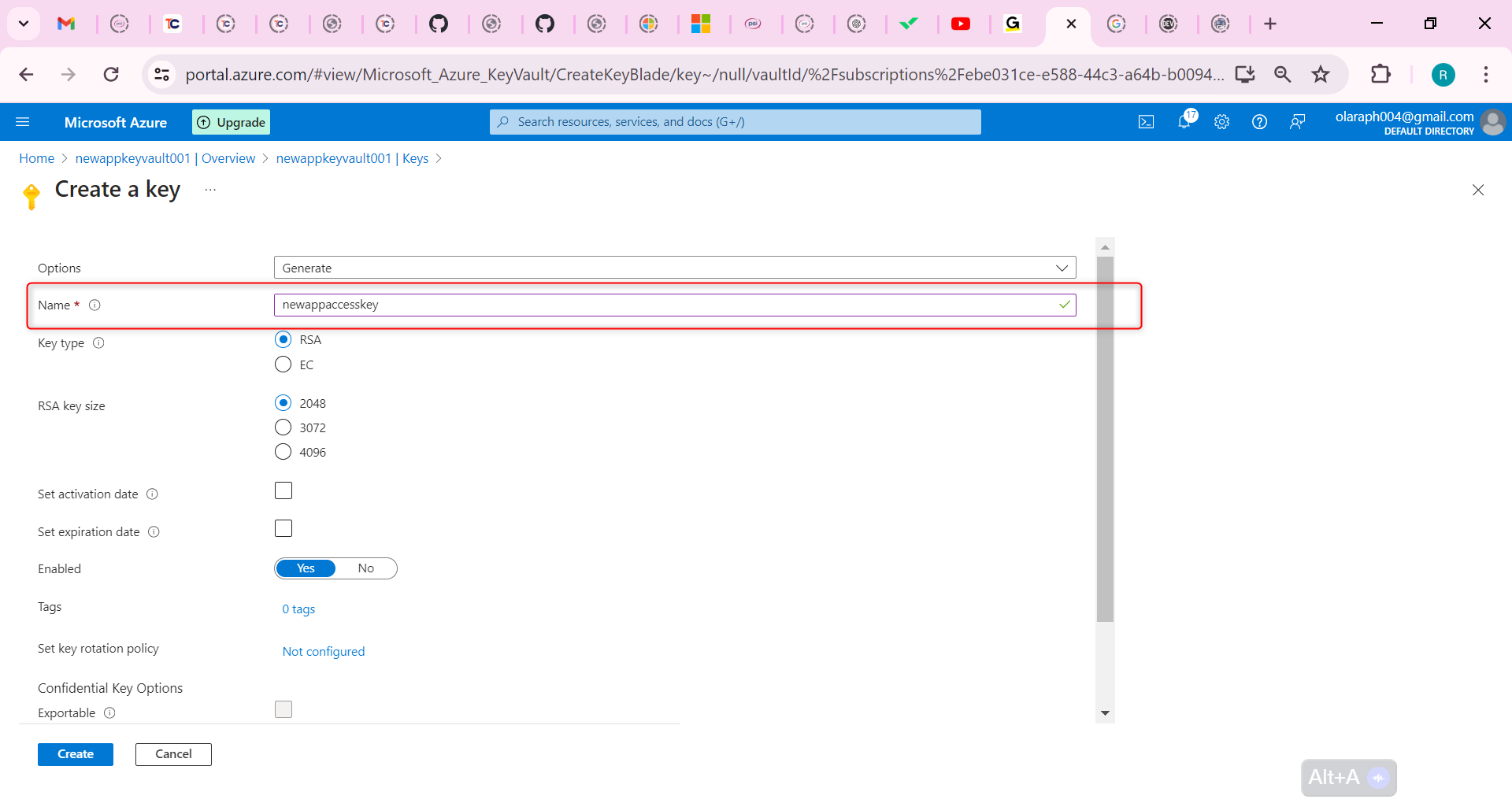Reload the Azure portal page
Viewport: 1512px width, 803px height.
(x=111, y=74)
